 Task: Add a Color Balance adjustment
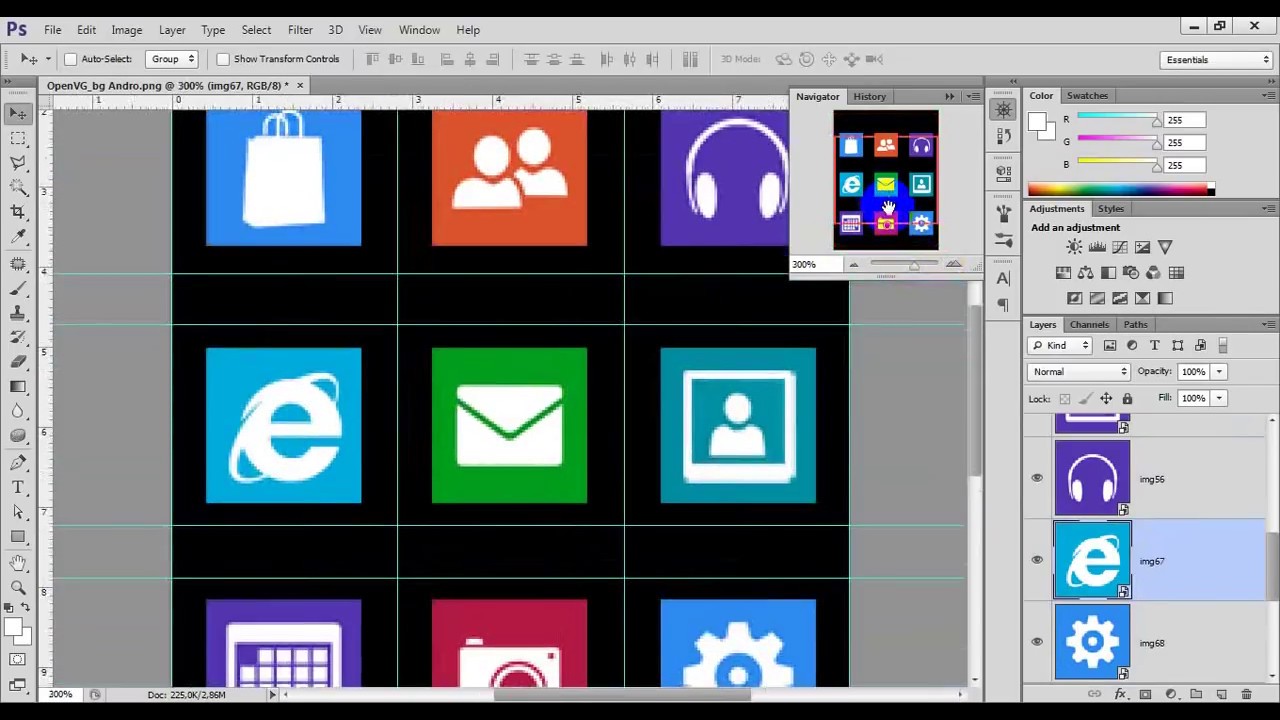point(1086,273)
